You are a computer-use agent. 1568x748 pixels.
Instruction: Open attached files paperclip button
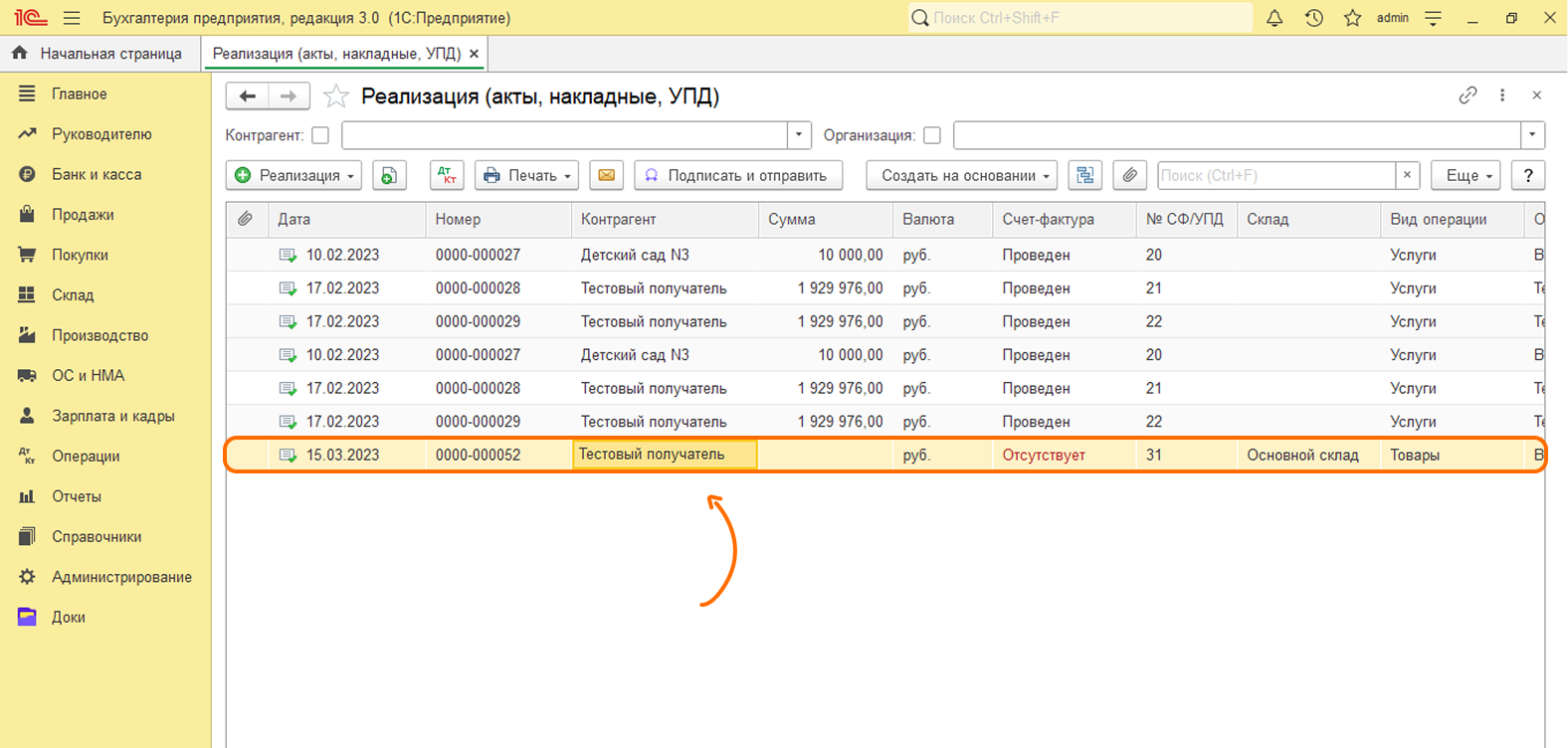[x=1129, y=175]
